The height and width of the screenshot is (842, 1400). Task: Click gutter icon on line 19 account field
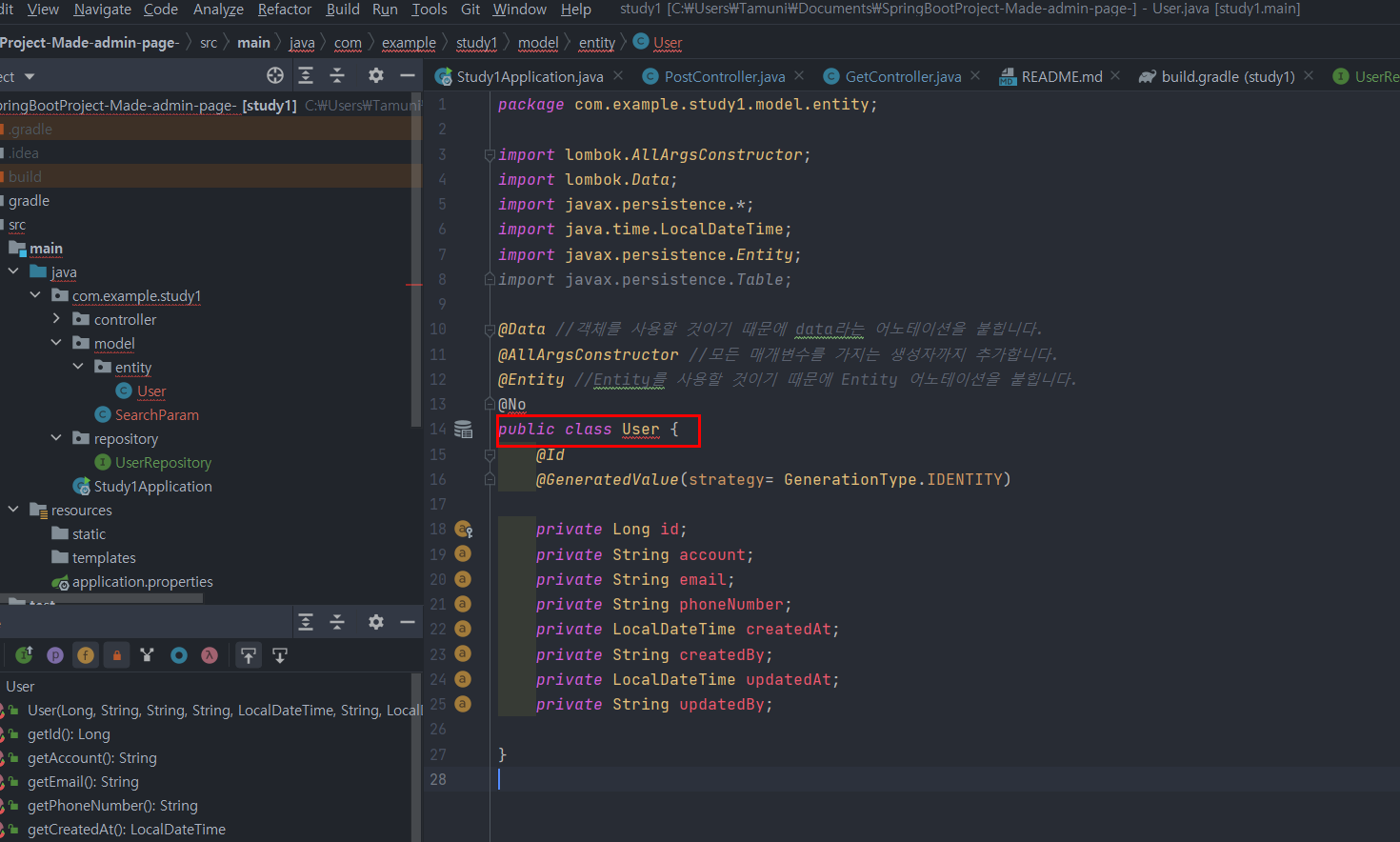pyautogui.click(x=463, y=554)
